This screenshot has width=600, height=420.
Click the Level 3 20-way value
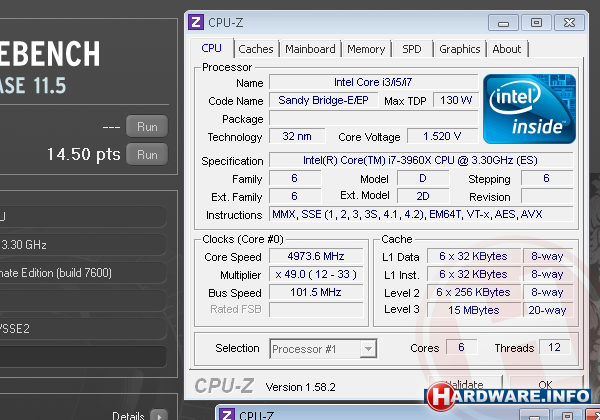(548, 310)
